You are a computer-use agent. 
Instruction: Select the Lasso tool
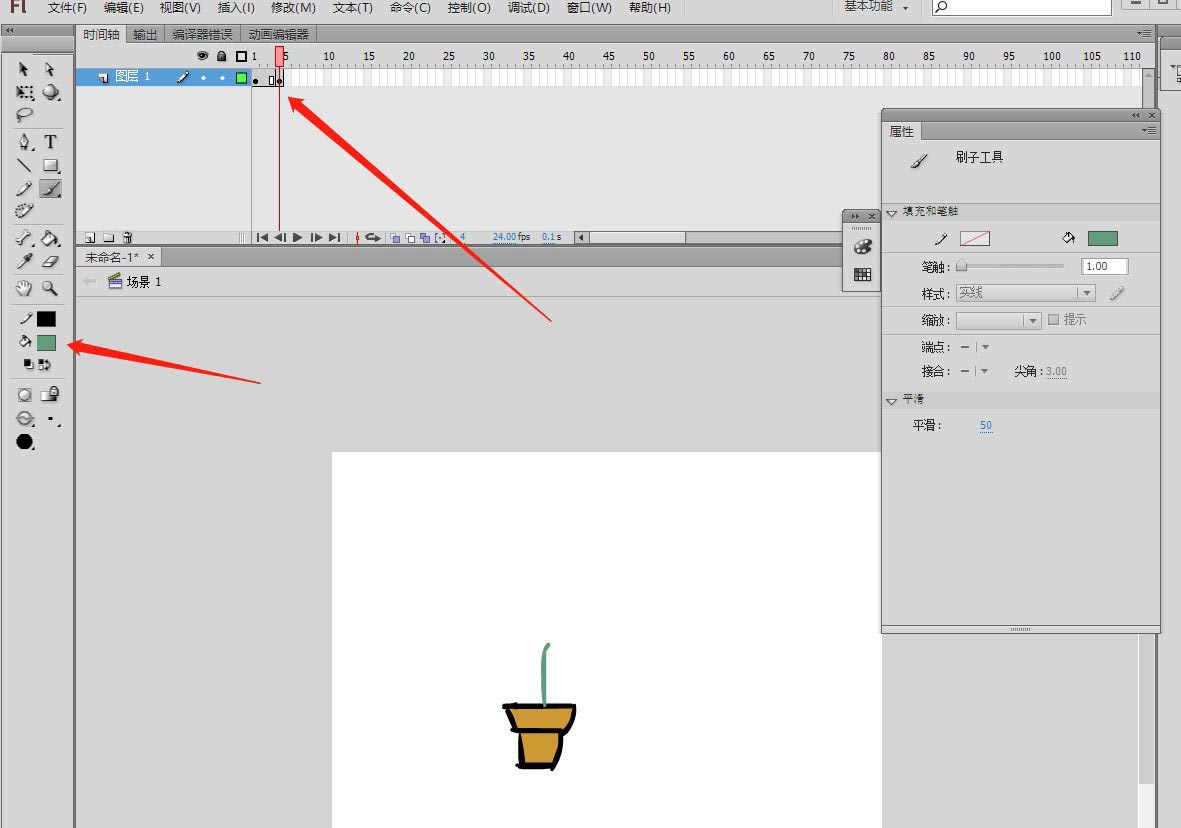[24, 115]
